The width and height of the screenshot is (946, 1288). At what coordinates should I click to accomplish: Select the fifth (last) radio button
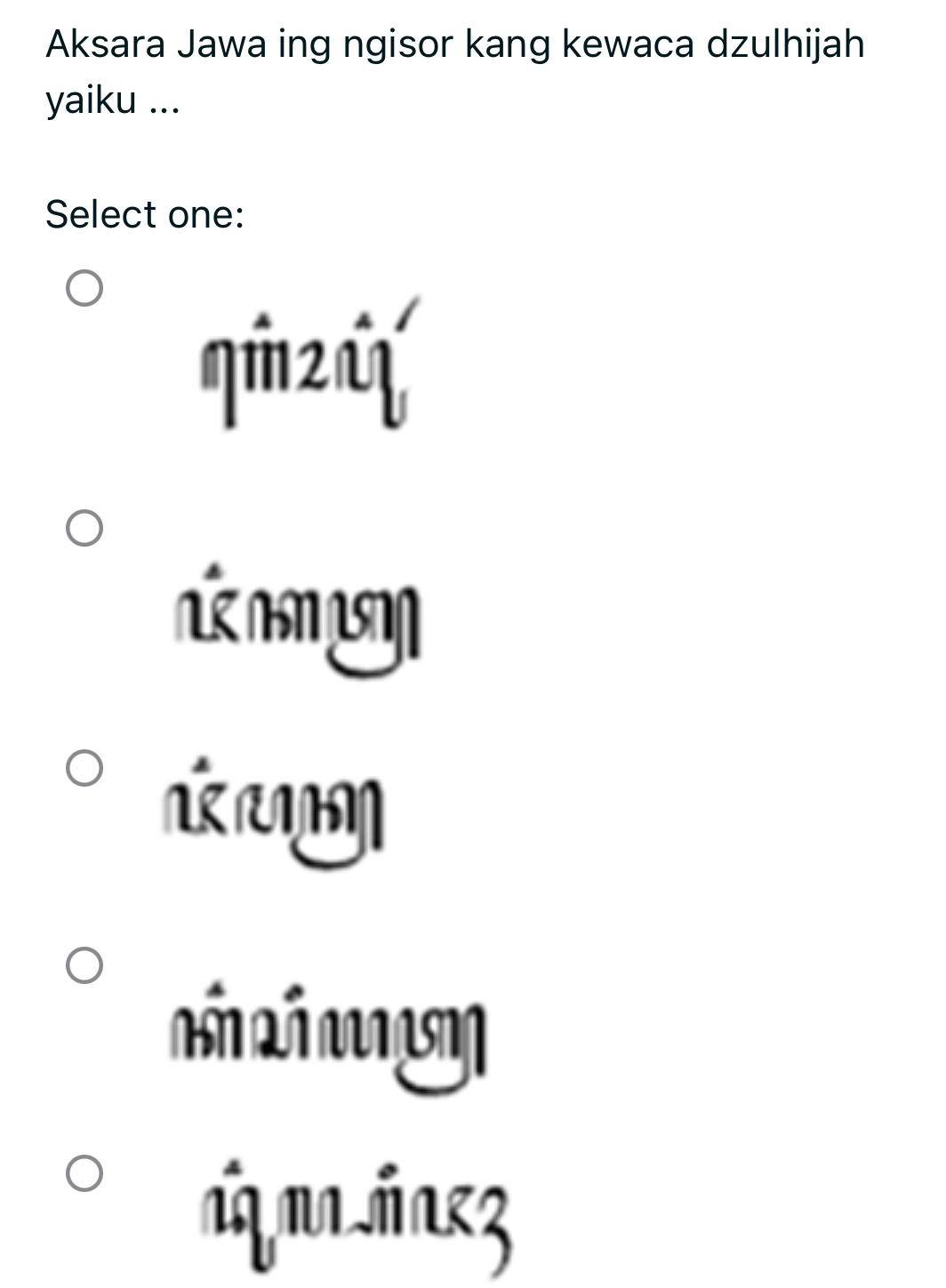pyautogui.click(x=84, y=1174)
